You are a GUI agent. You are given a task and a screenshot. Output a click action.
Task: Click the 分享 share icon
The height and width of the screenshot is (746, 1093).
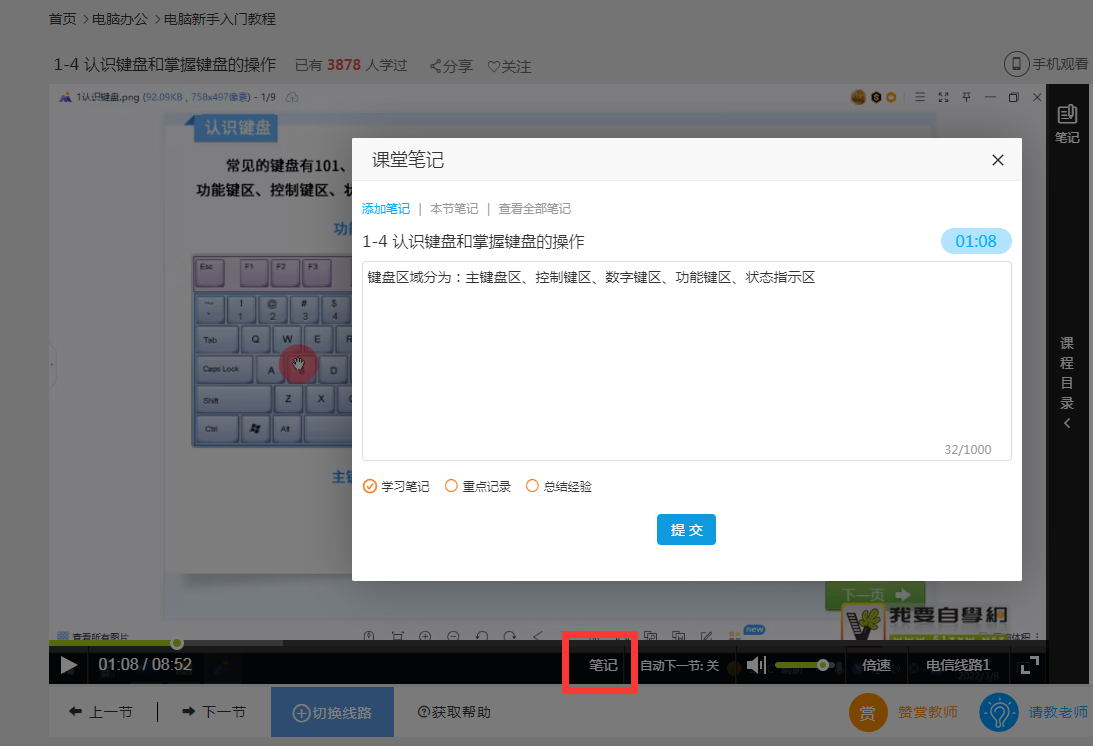point(436,67)
